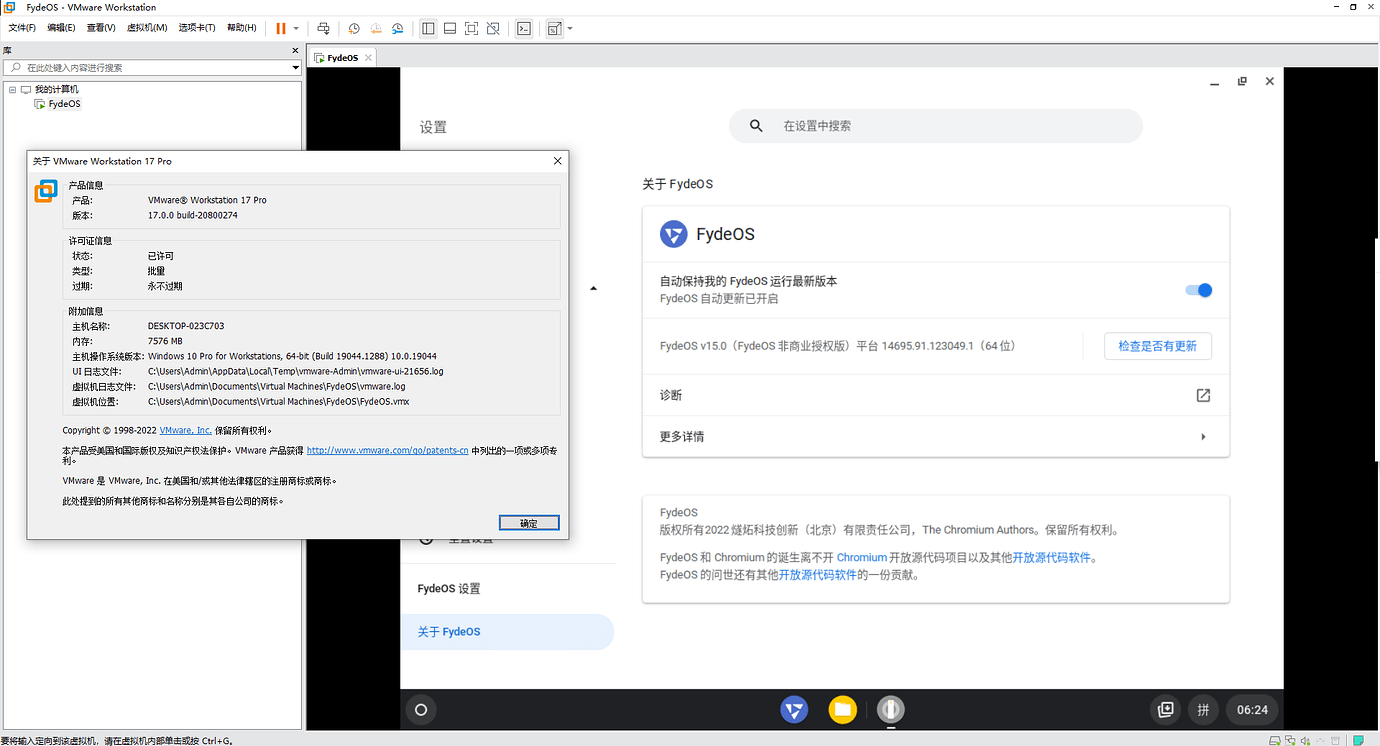
Task: Open the Snapshot Manager
Action: pos(397,27)
